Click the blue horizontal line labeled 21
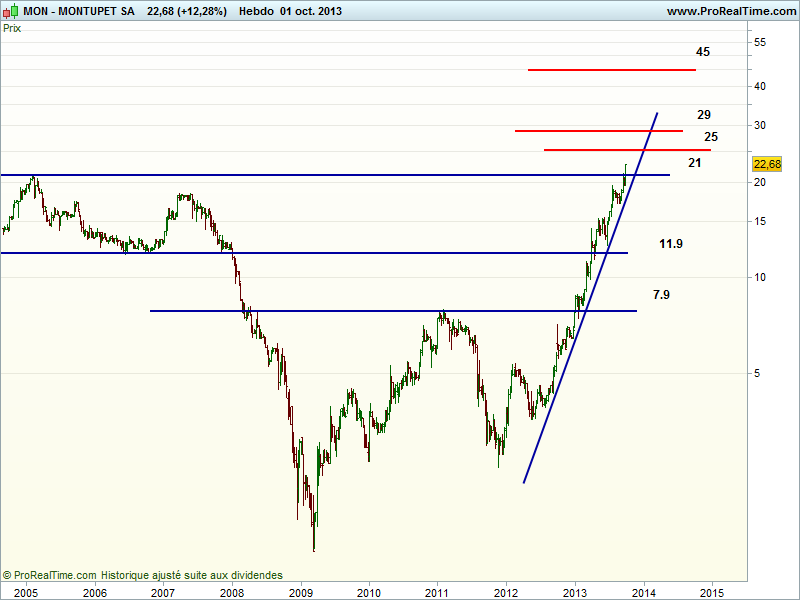The image size is (800, 600). (300, 175)
